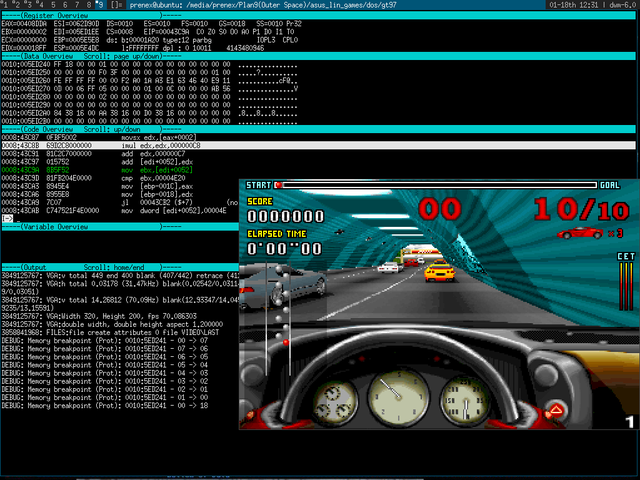Select the mov [ebp-001C],eax code line
This screenshot has width=640, height=480.
pyautogui.click(x=97, y=186)
